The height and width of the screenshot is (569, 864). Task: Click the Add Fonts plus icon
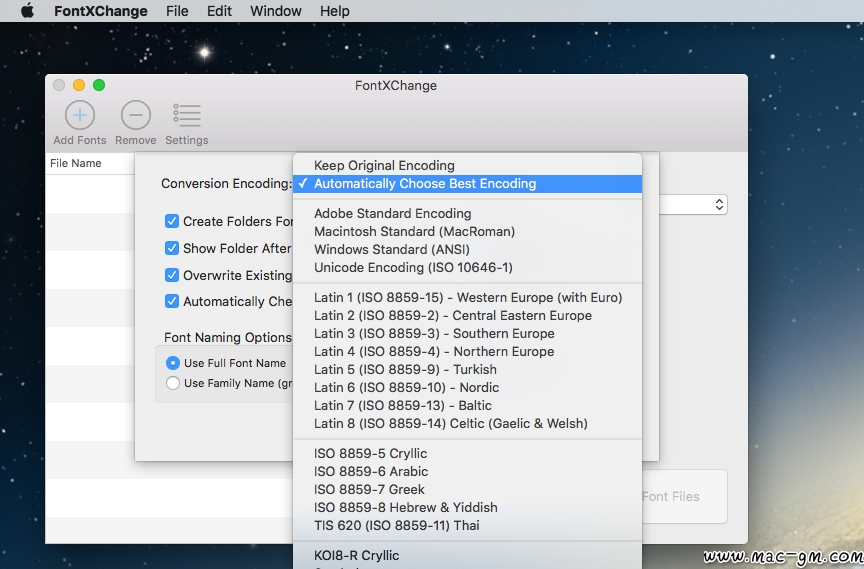[x=80, y=115]
